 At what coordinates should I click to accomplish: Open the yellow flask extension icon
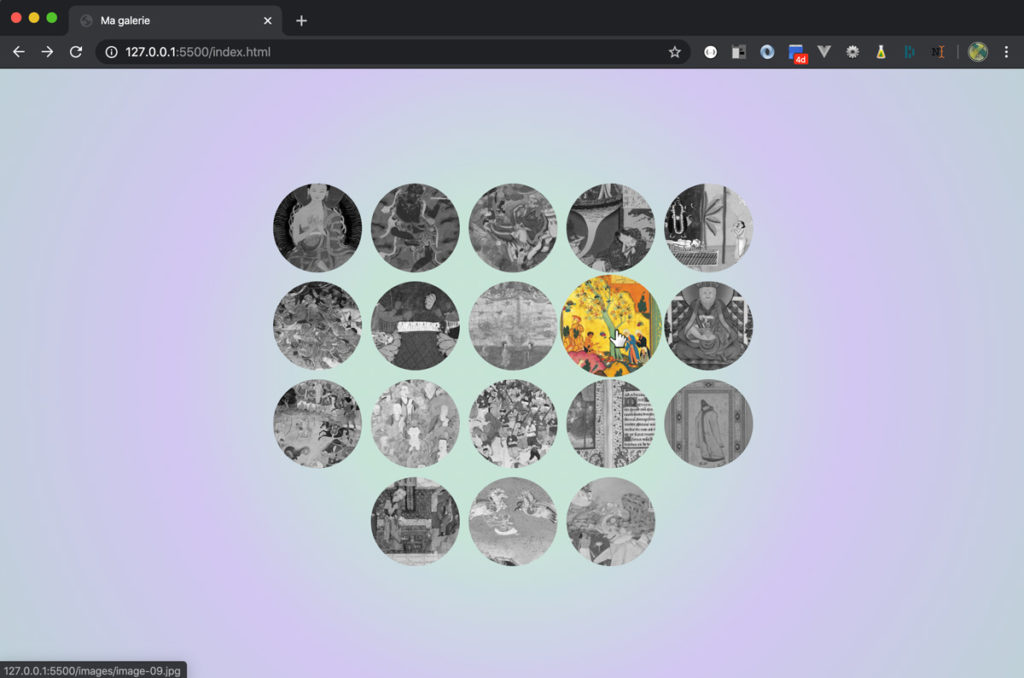[881, 52]
